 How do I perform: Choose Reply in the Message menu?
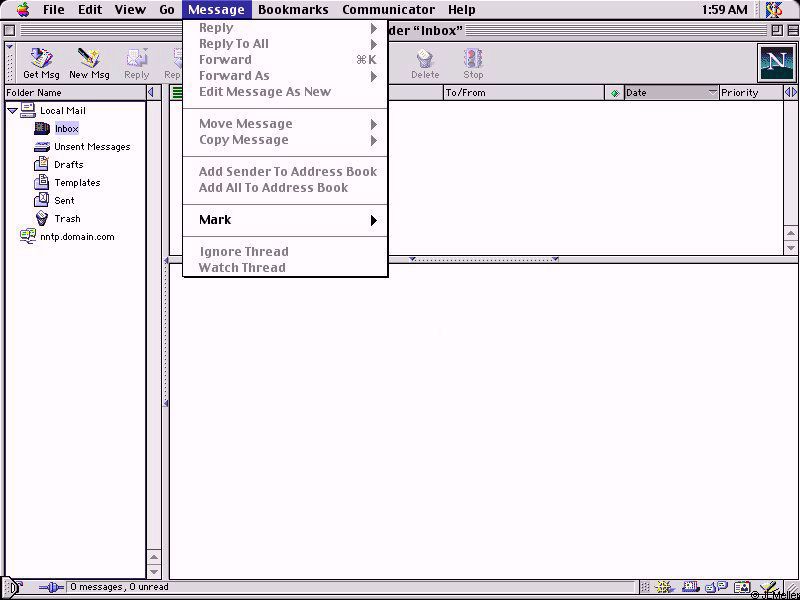tap(285, 28)
